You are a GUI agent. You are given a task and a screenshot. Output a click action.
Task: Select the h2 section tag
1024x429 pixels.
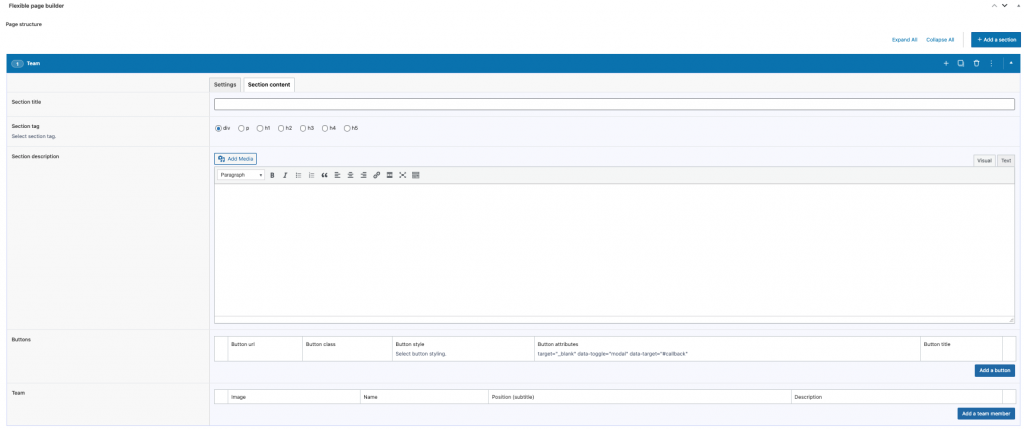point(281,129)
